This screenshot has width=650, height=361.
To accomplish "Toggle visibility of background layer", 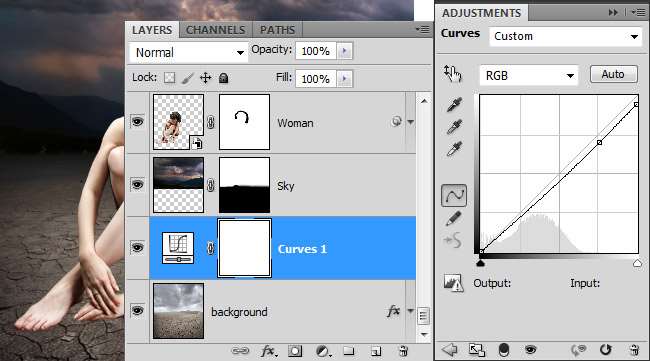I will pyautogui.click(x=137, y=310).
